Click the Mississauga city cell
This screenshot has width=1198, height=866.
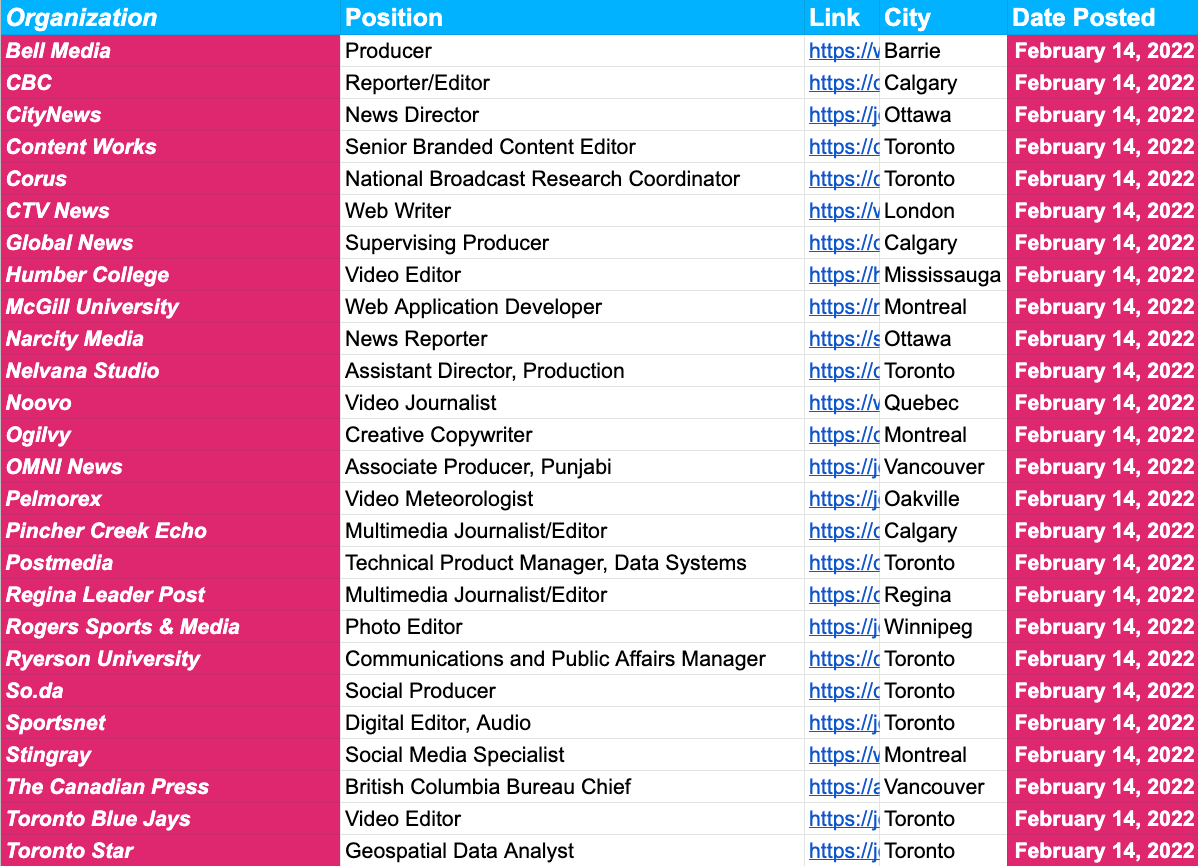point(942,275)
